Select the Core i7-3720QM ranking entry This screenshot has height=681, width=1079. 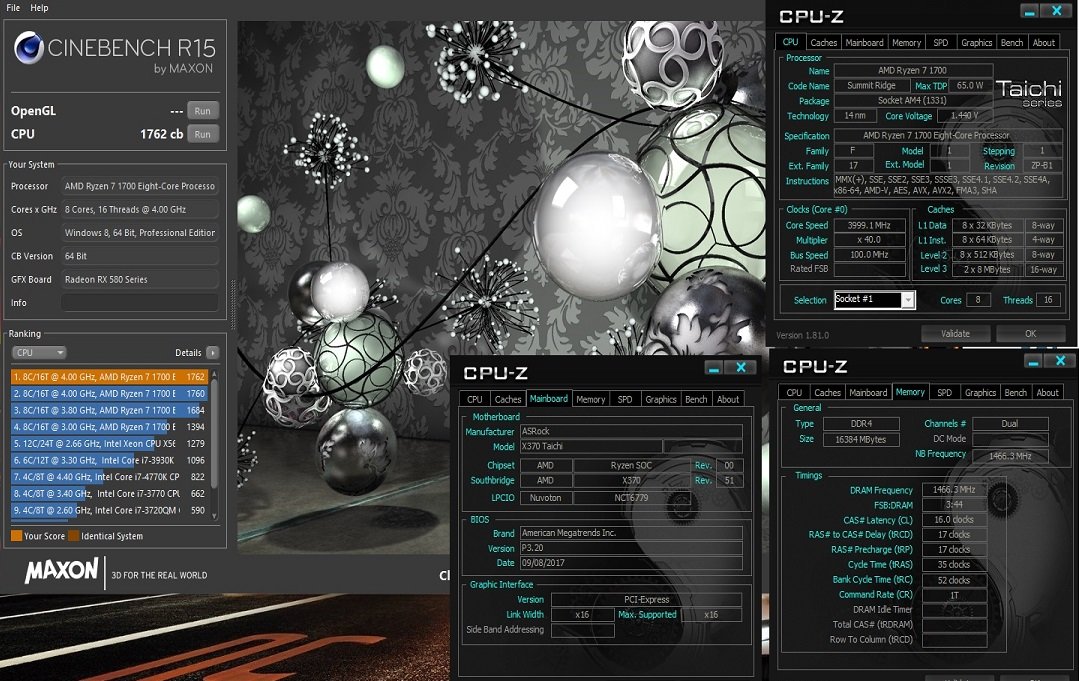pyautogui.click(x=109, y=510)
